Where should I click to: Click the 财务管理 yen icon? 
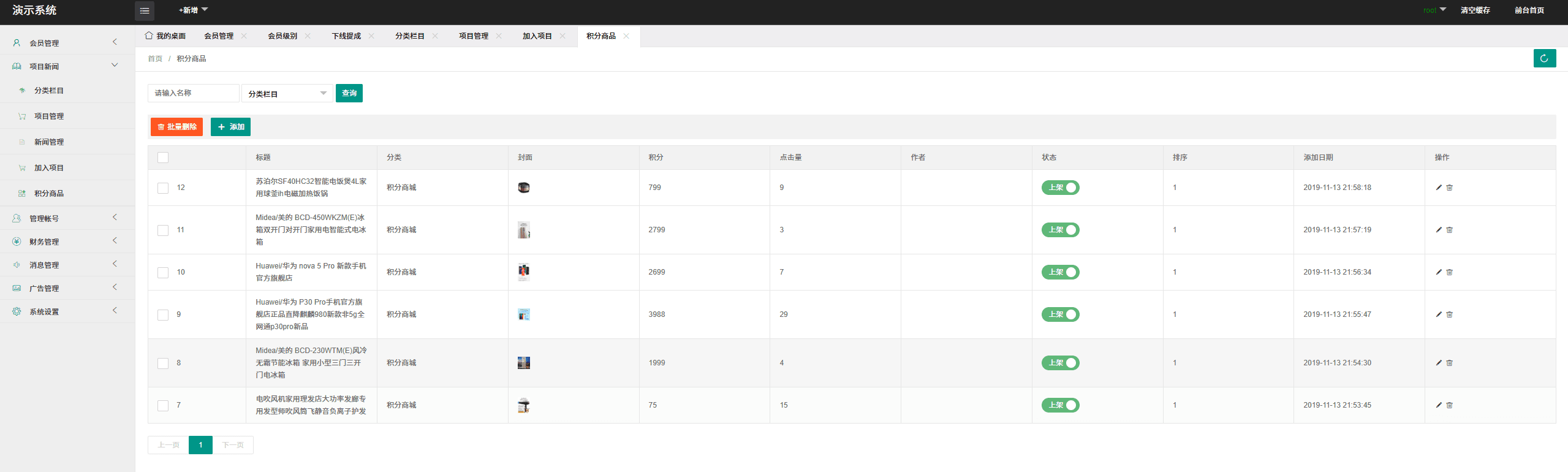pyautogui.click(x=17, y=242)
